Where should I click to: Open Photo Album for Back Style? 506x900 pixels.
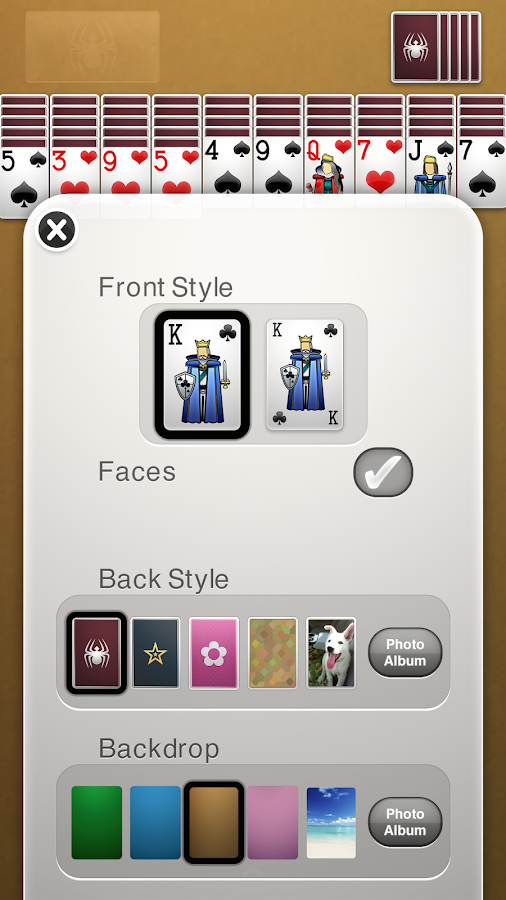pyautogui.click(x=405, y=653)
